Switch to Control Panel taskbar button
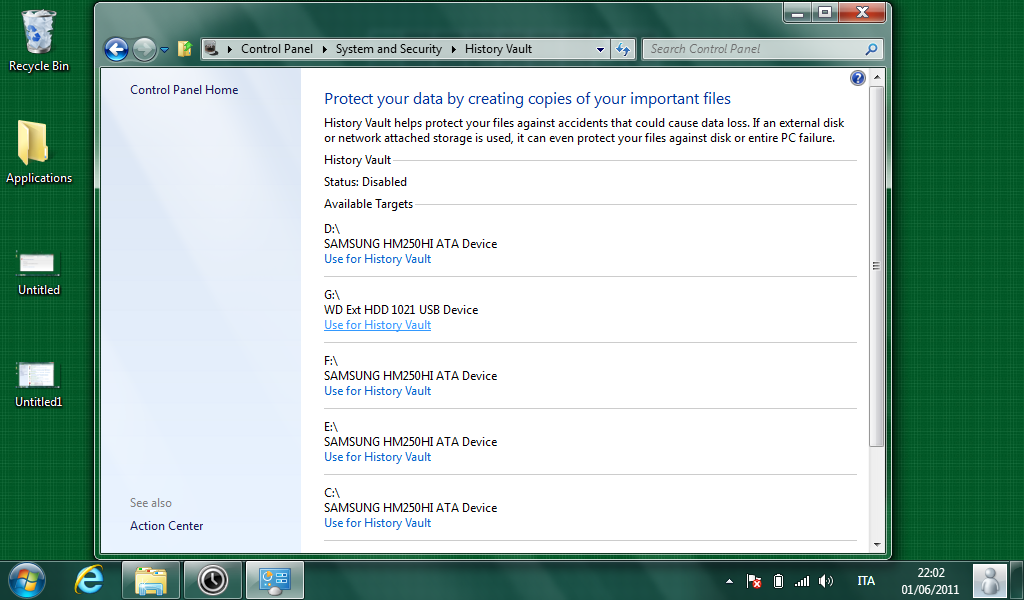Image resolution: width=1024 pixels, height=600 pixels. [275, 580]
